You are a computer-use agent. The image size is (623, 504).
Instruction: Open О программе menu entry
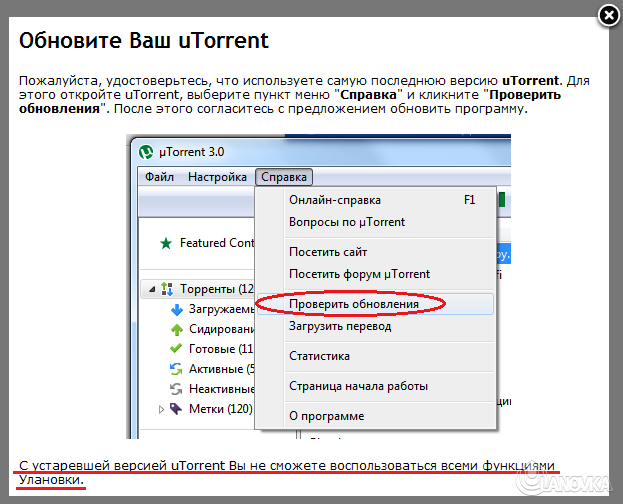tap(375, 416)
